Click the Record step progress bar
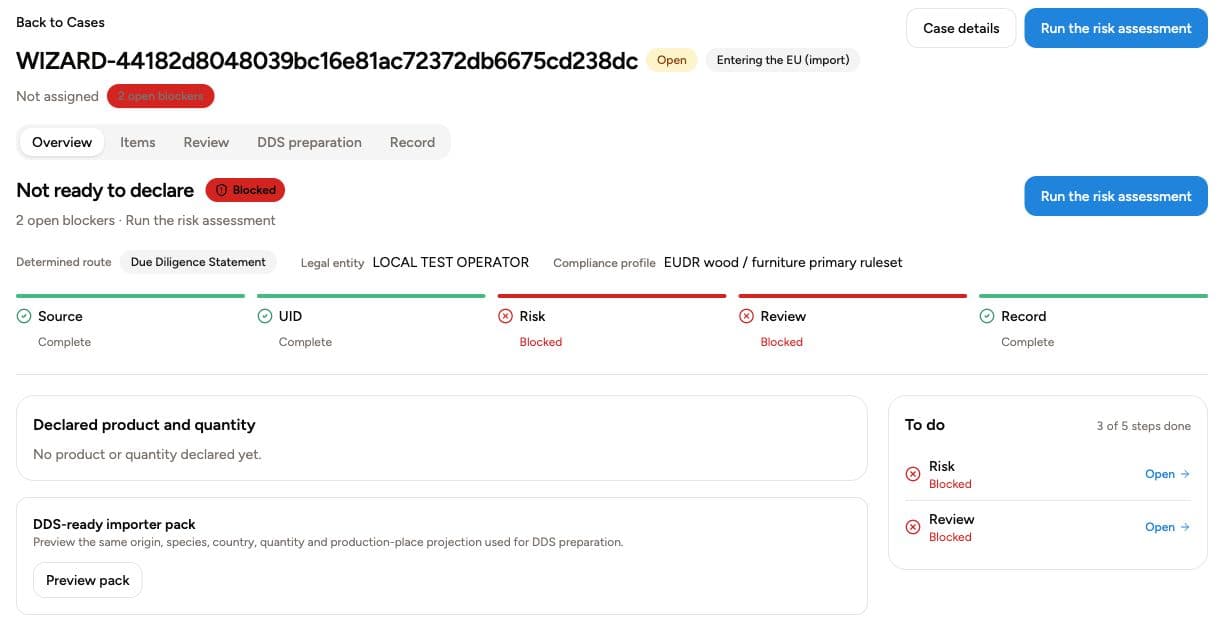Image resolution: width=1224 pixels, height=623 pixels. coord(1093,296)
